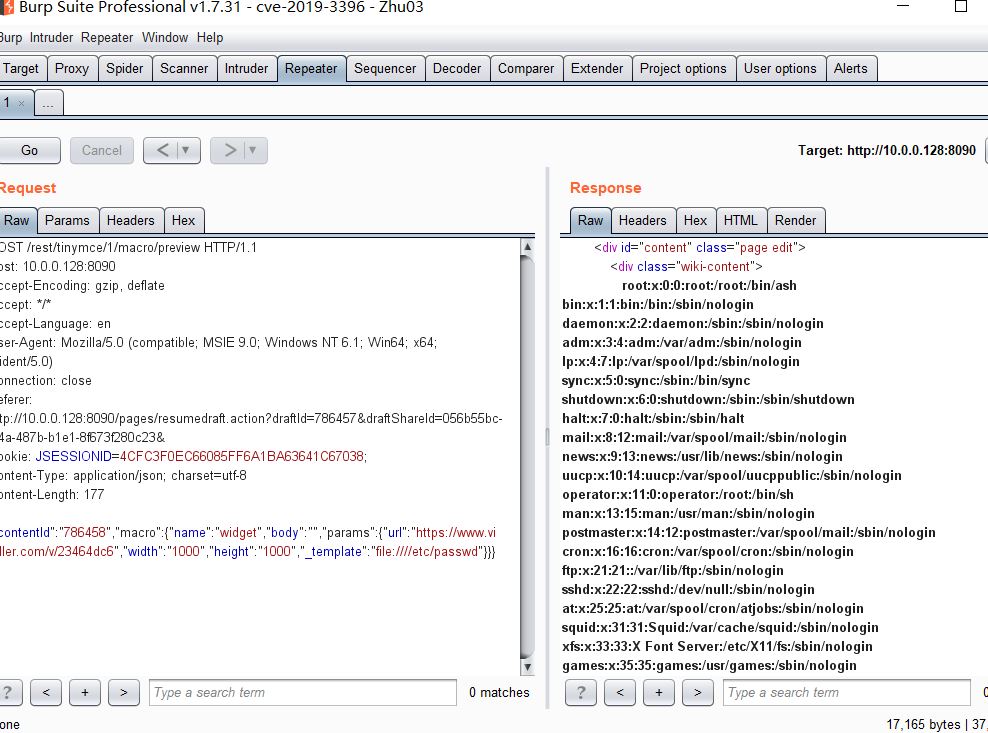Send the request with the Go button

coord(29,150)
